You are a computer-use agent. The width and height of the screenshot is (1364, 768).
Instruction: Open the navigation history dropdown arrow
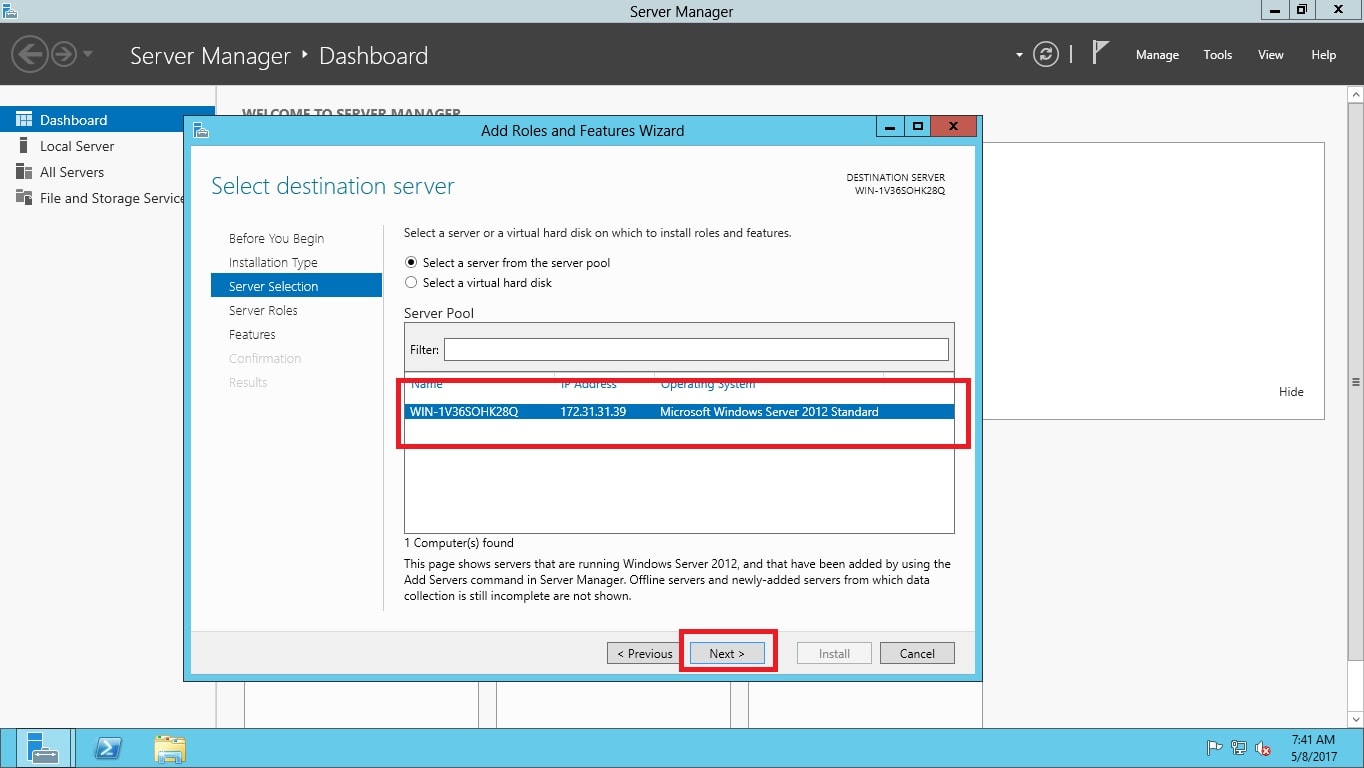88,53
